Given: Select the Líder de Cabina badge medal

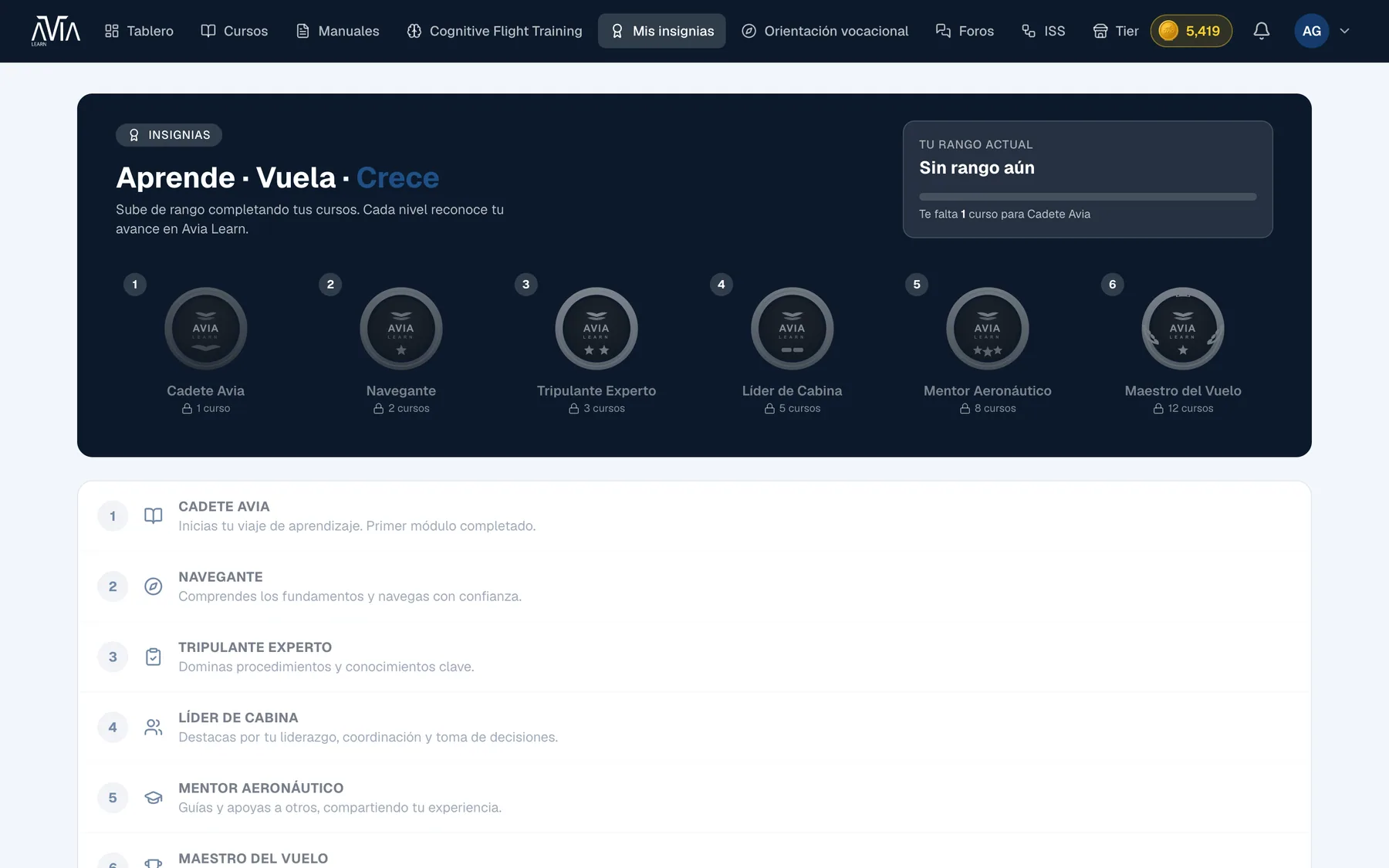Looking at the screenshot, I should (792, 329).
